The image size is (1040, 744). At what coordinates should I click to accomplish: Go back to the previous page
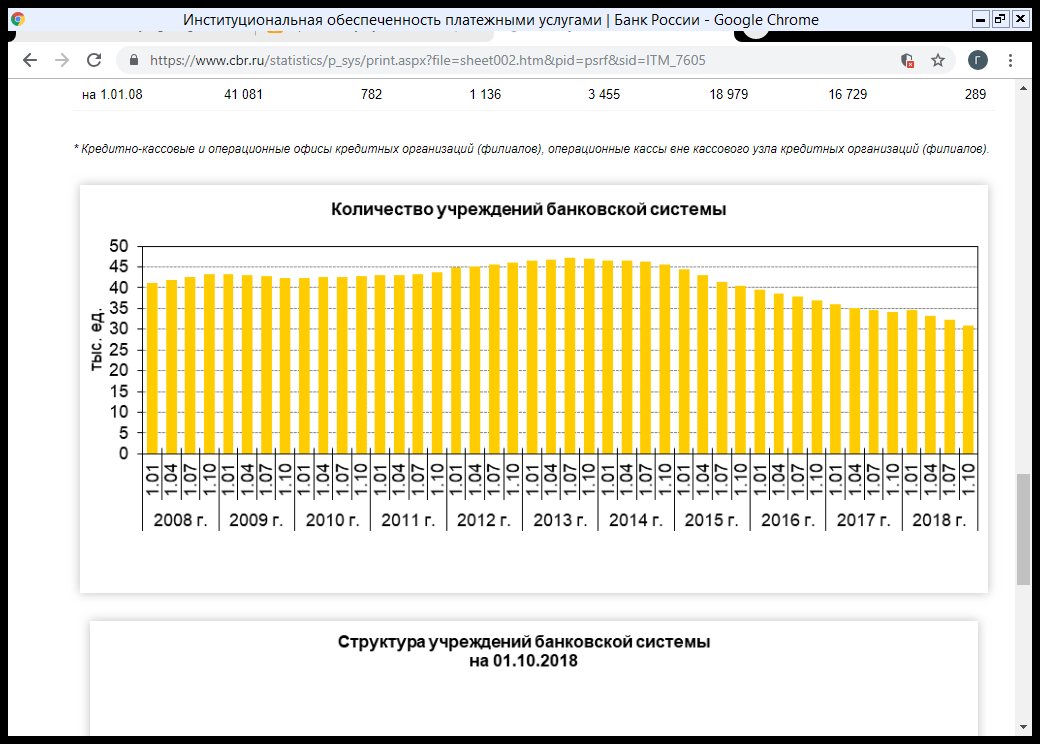[30, 60]
